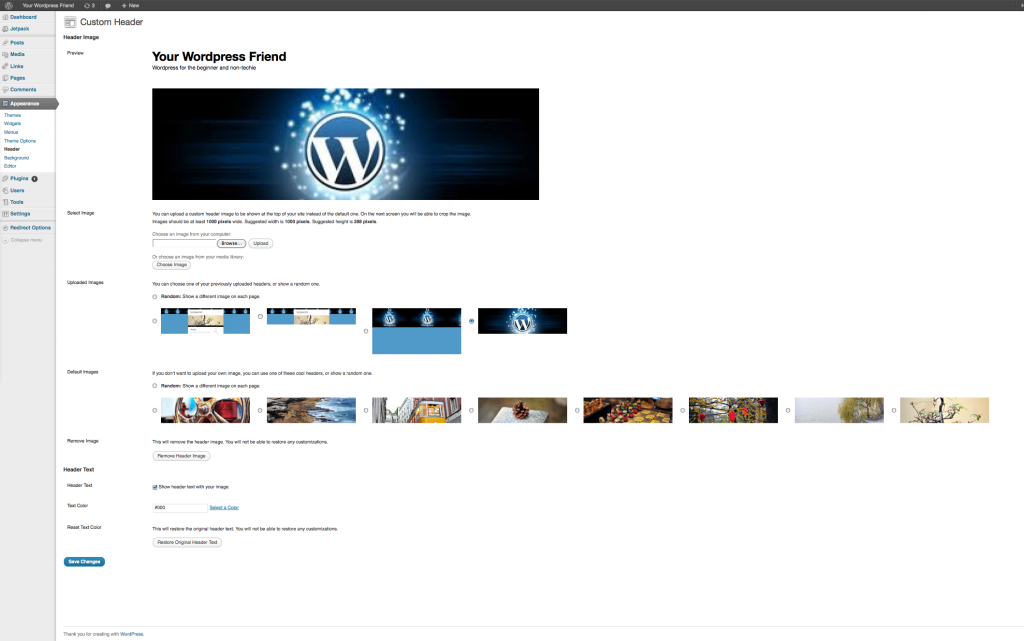The image size is (1024, 641).
Task: Click the WordPress logo in admin bar
Action: tap(8, 5)
